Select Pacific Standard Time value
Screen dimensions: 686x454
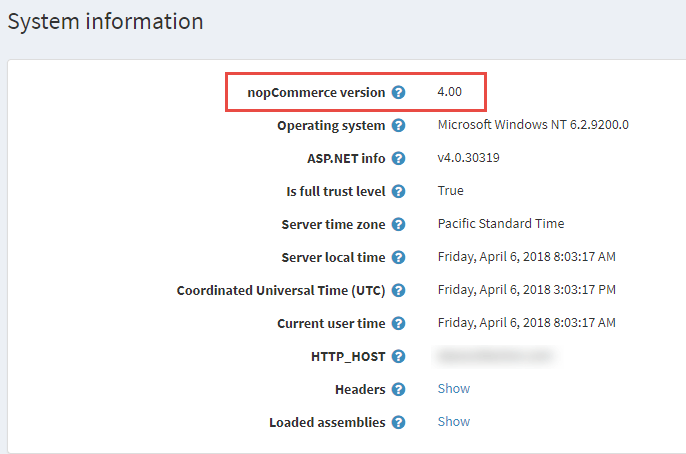click(500, 224)
